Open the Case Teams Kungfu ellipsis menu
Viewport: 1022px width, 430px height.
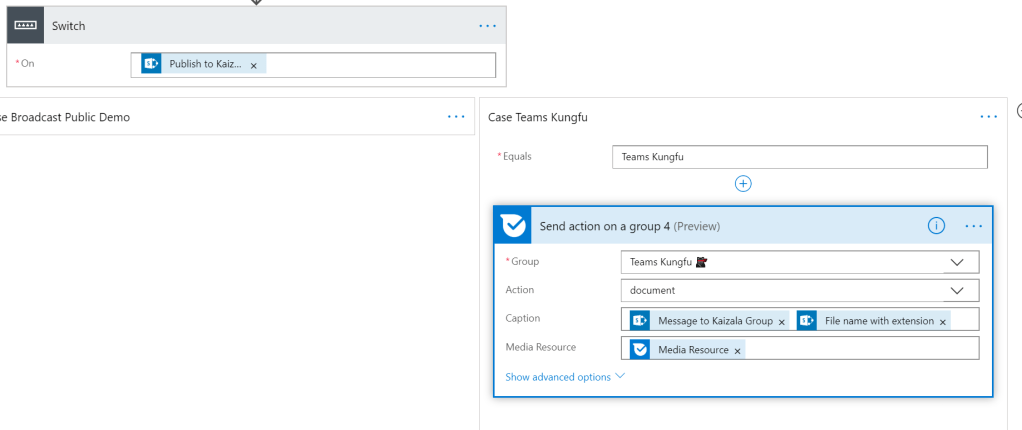[989, 117]
